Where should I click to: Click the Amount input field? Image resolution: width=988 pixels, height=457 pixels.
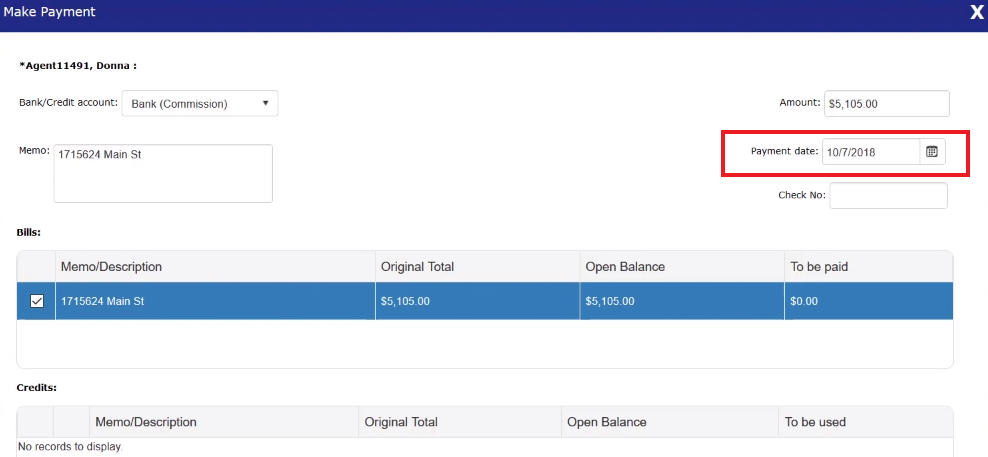(885, 103)
